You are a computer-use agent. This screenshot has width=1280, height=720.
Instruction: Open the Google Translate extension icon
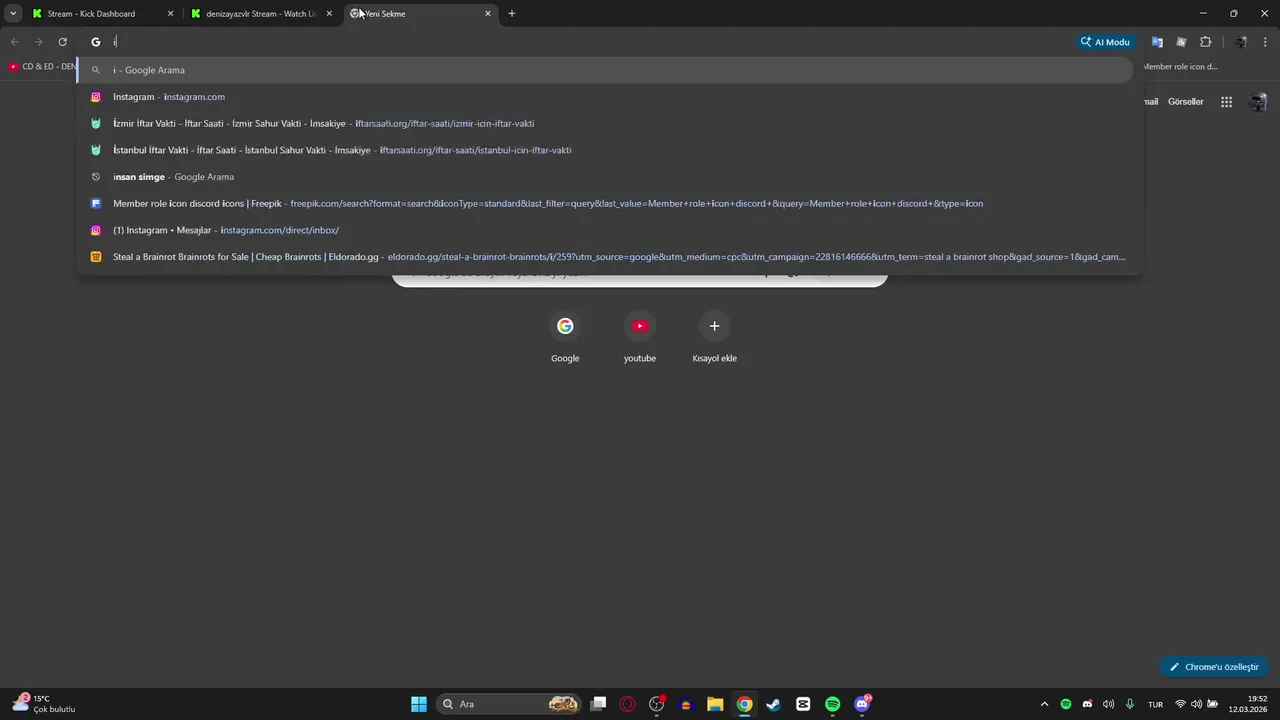[x=1157, y=42]
